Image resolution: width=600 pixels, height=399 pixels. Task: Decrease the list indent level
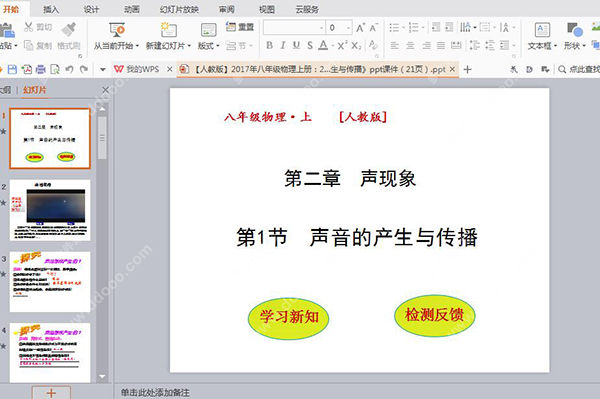click(x=436, y=27)
